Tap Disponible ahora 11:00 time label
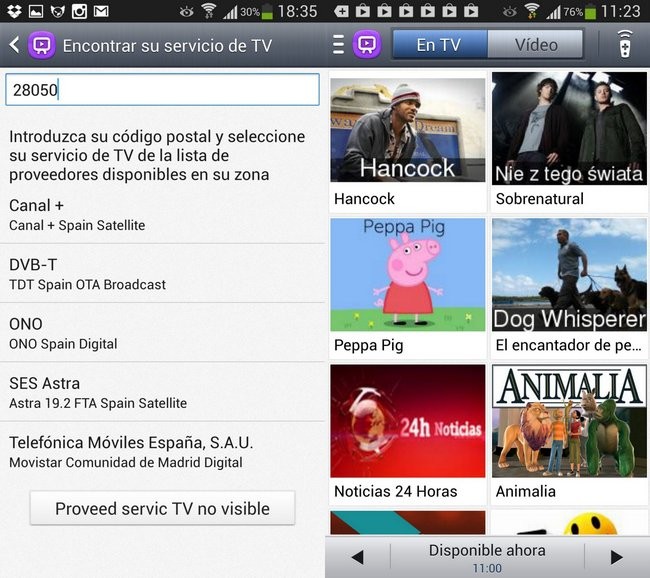This screenshot has width=650, height=578. tap(487, 558)
